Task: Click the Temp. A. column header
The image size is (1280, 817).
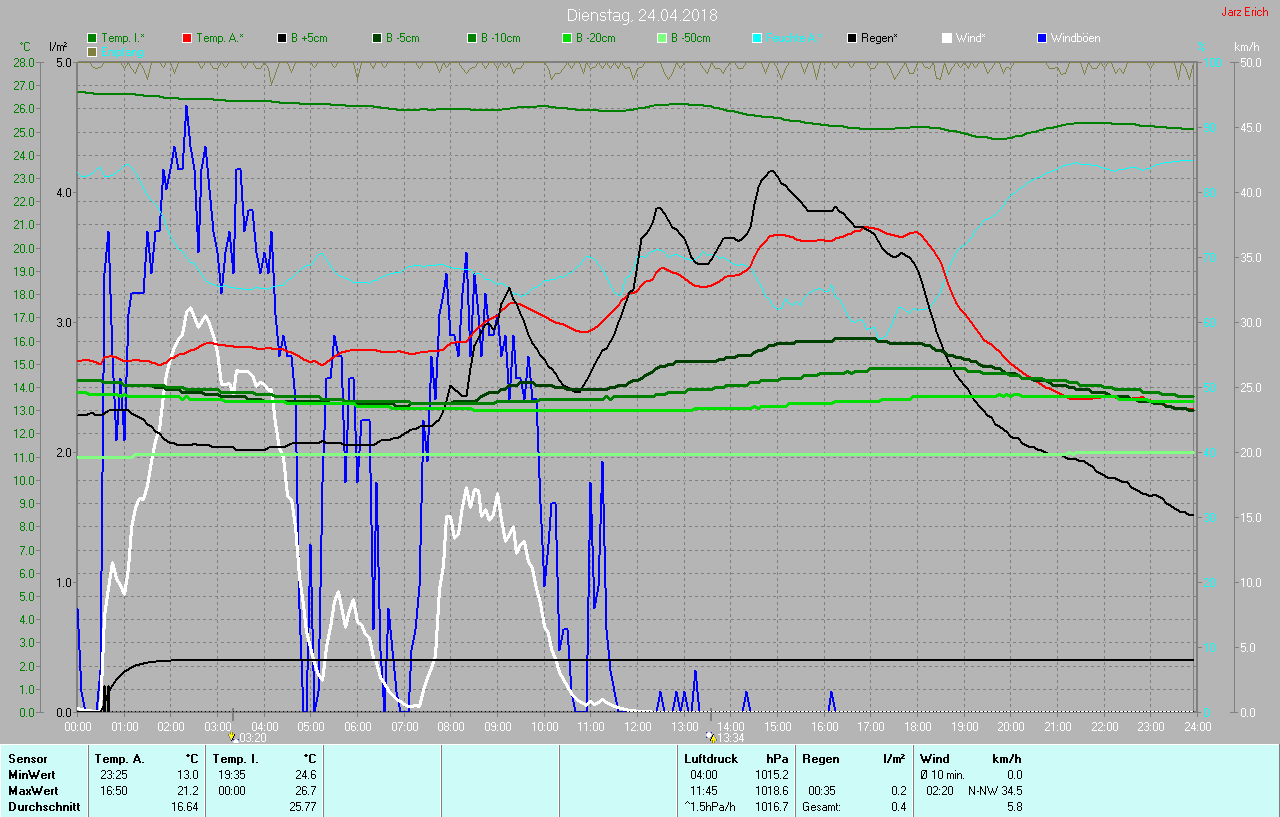Action: tap(120, 759)
